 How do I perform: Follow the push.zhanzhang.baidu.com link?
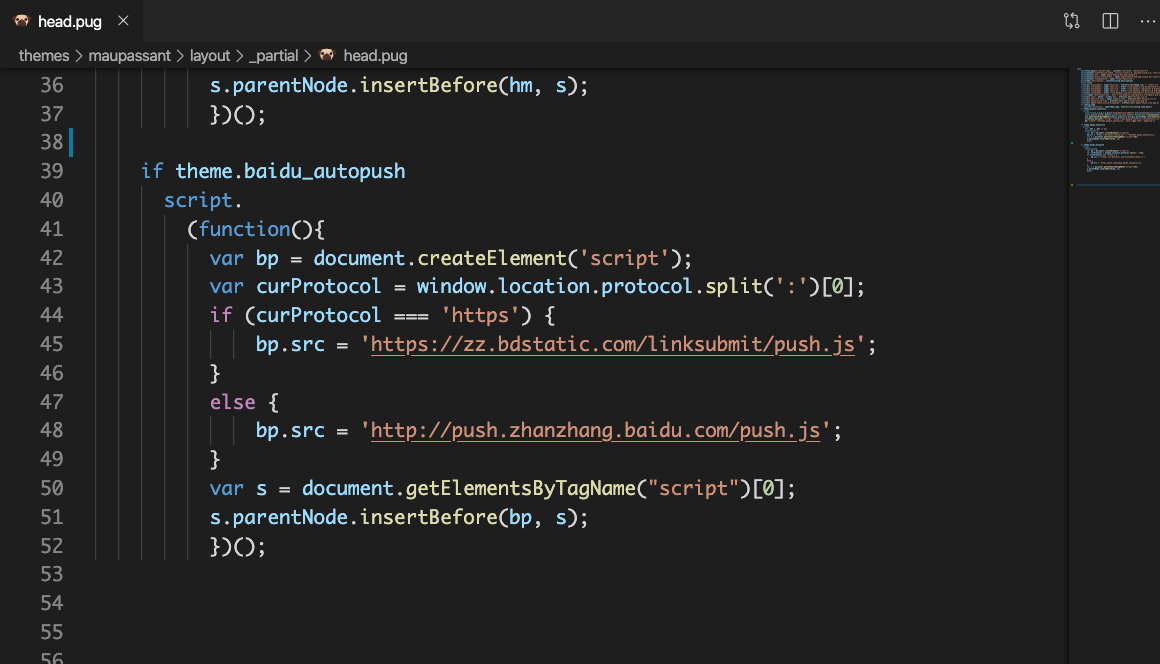point(596,431)
